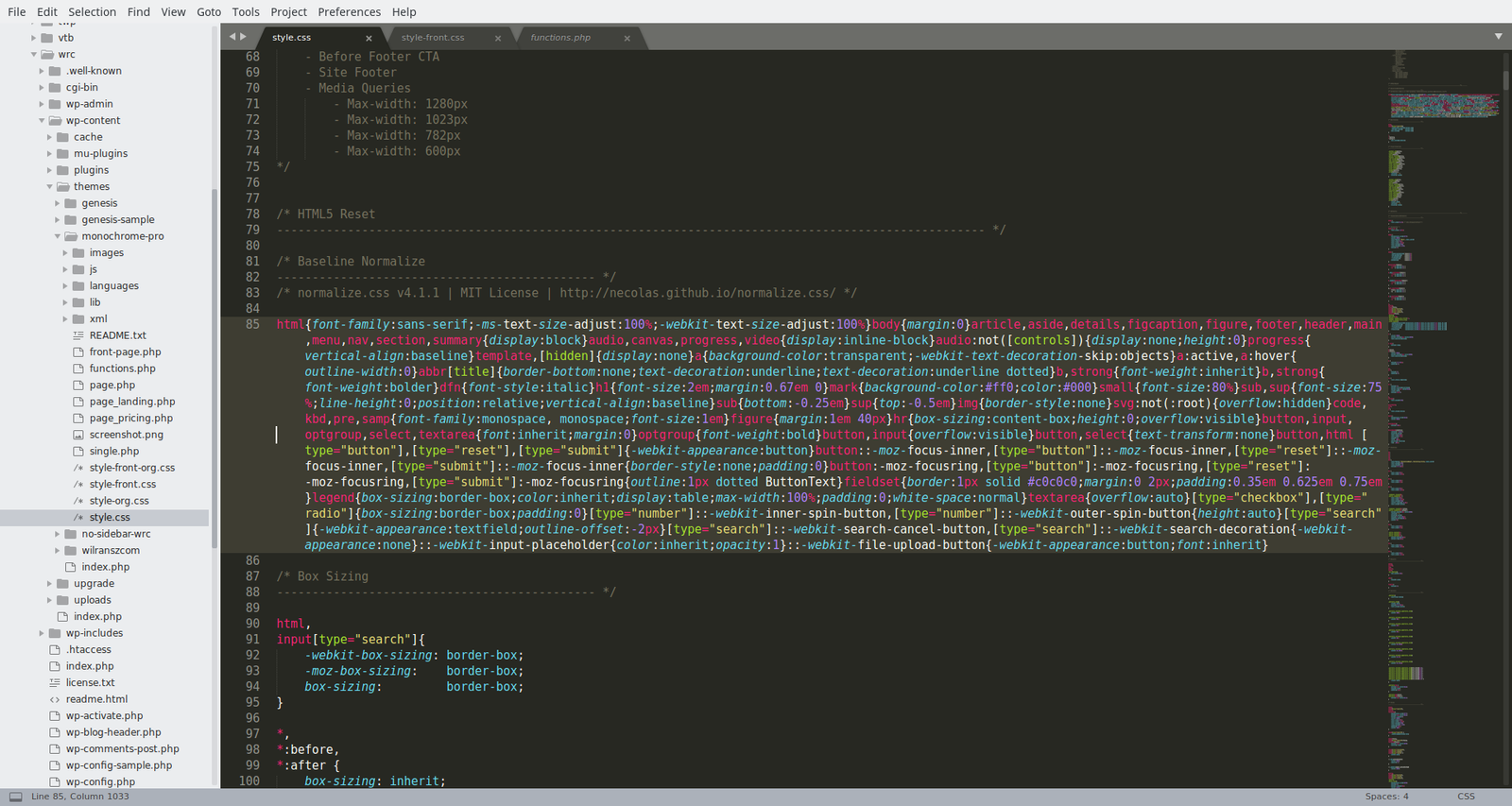Image resolution: width=1512 pixels, height=806 pixels.
Task: Click the previous tab arrow icon
Action: click(232, 37)
